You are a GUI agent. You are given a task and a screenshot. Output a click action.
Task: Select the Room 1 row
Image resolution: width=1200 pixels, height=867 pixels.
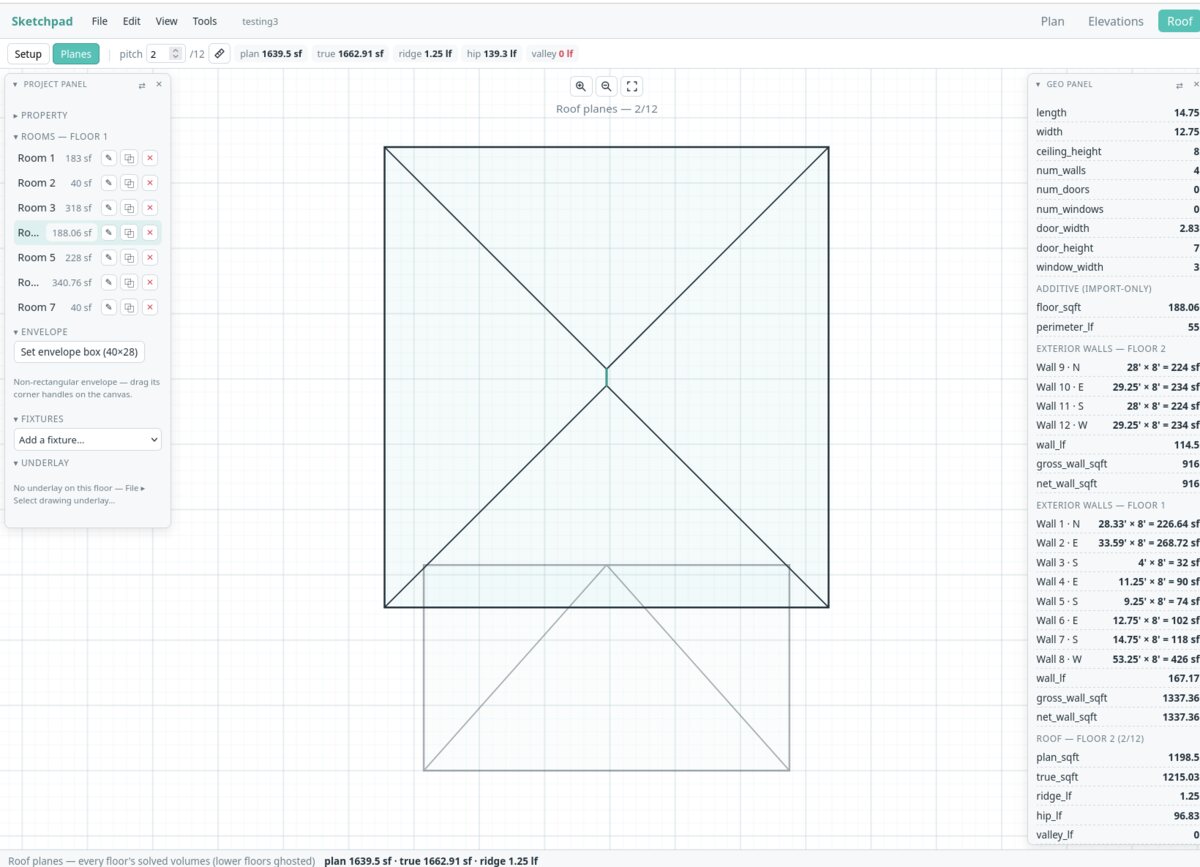click(87, 158)
